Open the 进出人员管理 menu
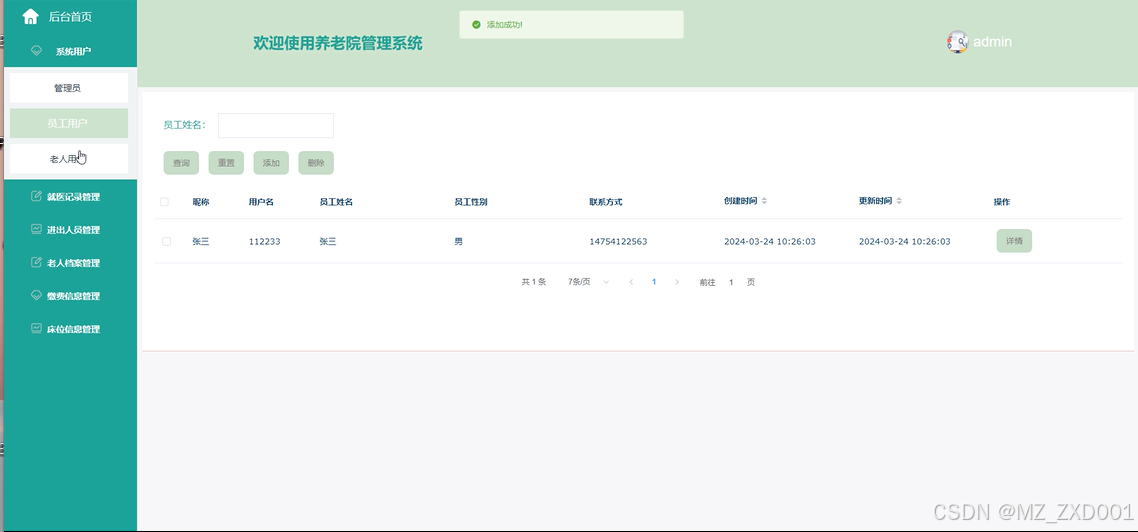Screen dimensions: 1138x532 click(x=70, y=229)
